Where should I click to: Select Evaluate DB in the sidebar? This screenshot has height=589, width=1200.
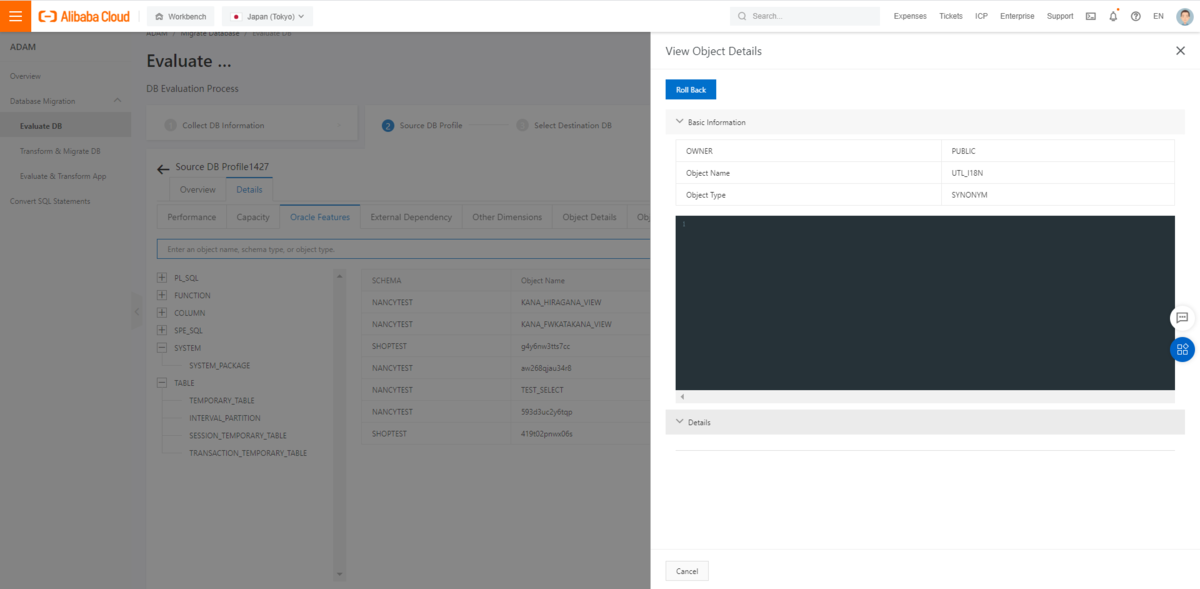tap(41, 126)
